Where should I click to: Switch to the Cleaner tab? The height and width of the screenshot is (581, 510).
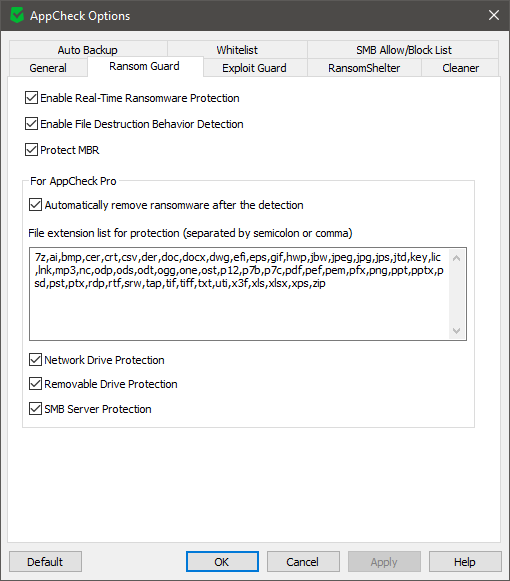(460, 68)
